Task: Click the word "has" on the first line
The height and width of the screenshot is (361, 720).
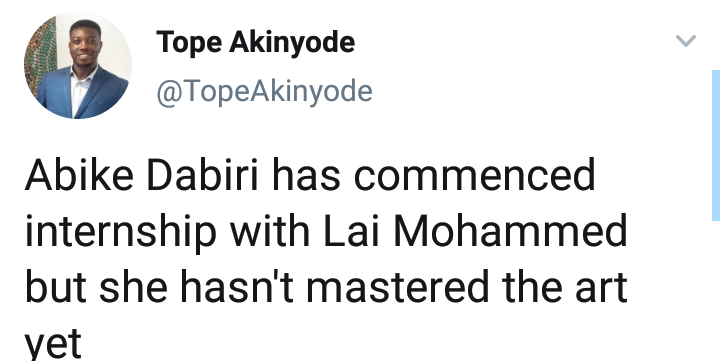Action: [x=306, y=175]
